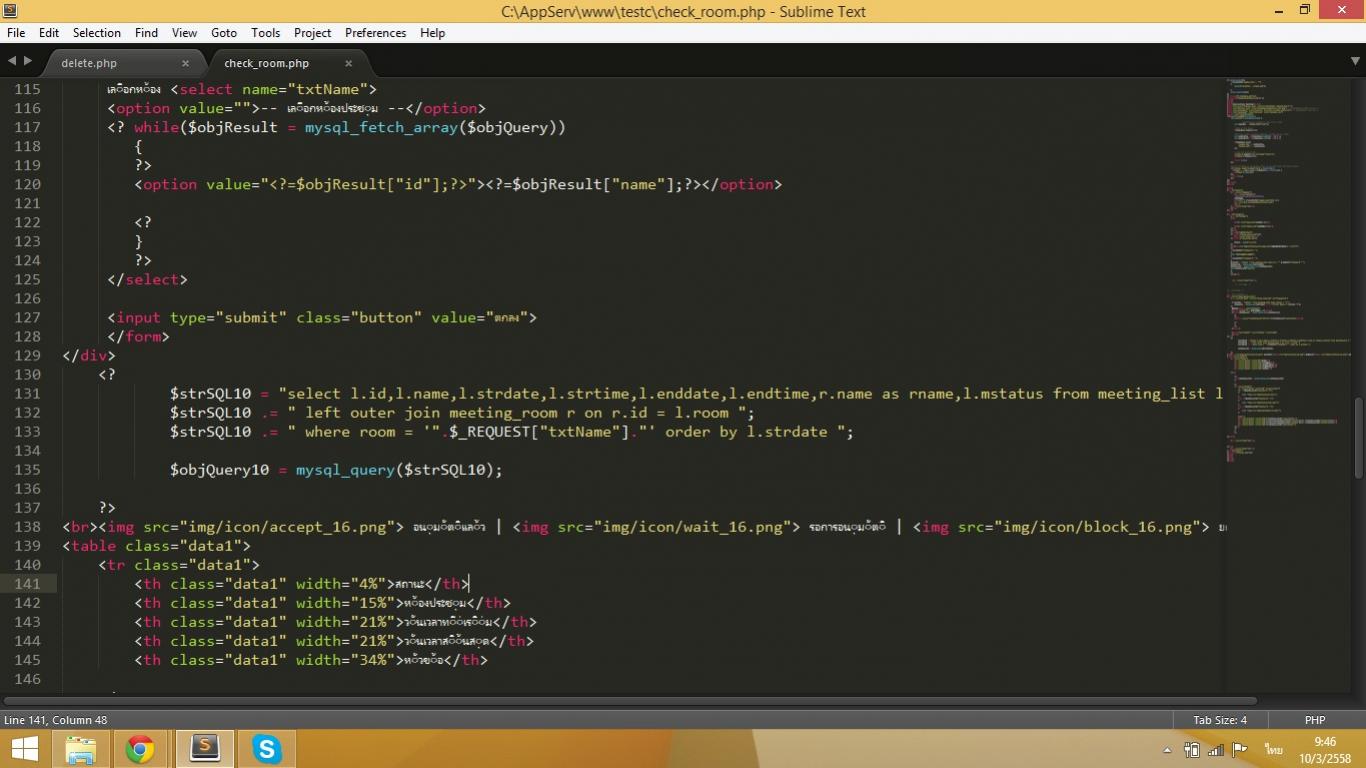Click the vertical scrollbar thumb
Image resolution: width=1366 pixels, height=768 pixels.
(x=1359, y=437)
